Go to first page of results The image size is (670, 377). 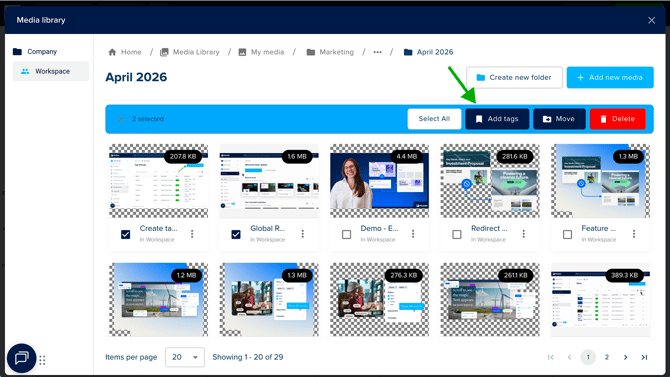pos(550,357)
